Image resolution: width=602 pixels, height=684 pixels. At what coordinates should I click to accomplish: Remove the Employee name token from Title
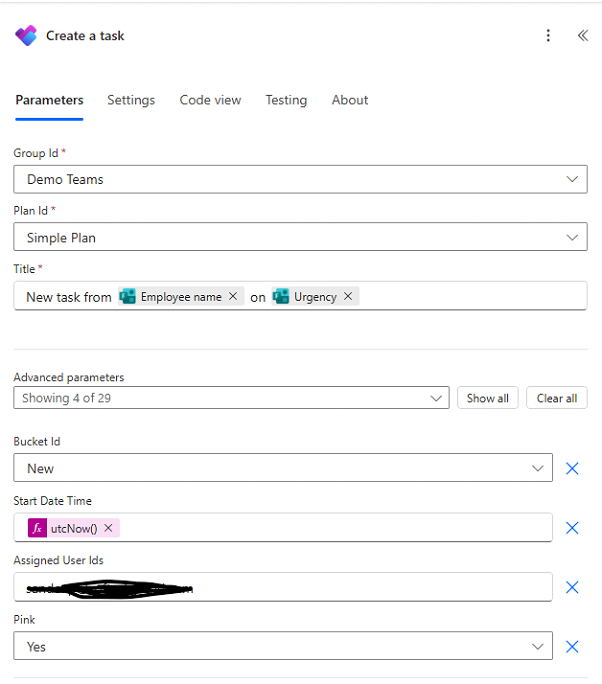coord(233,297)
